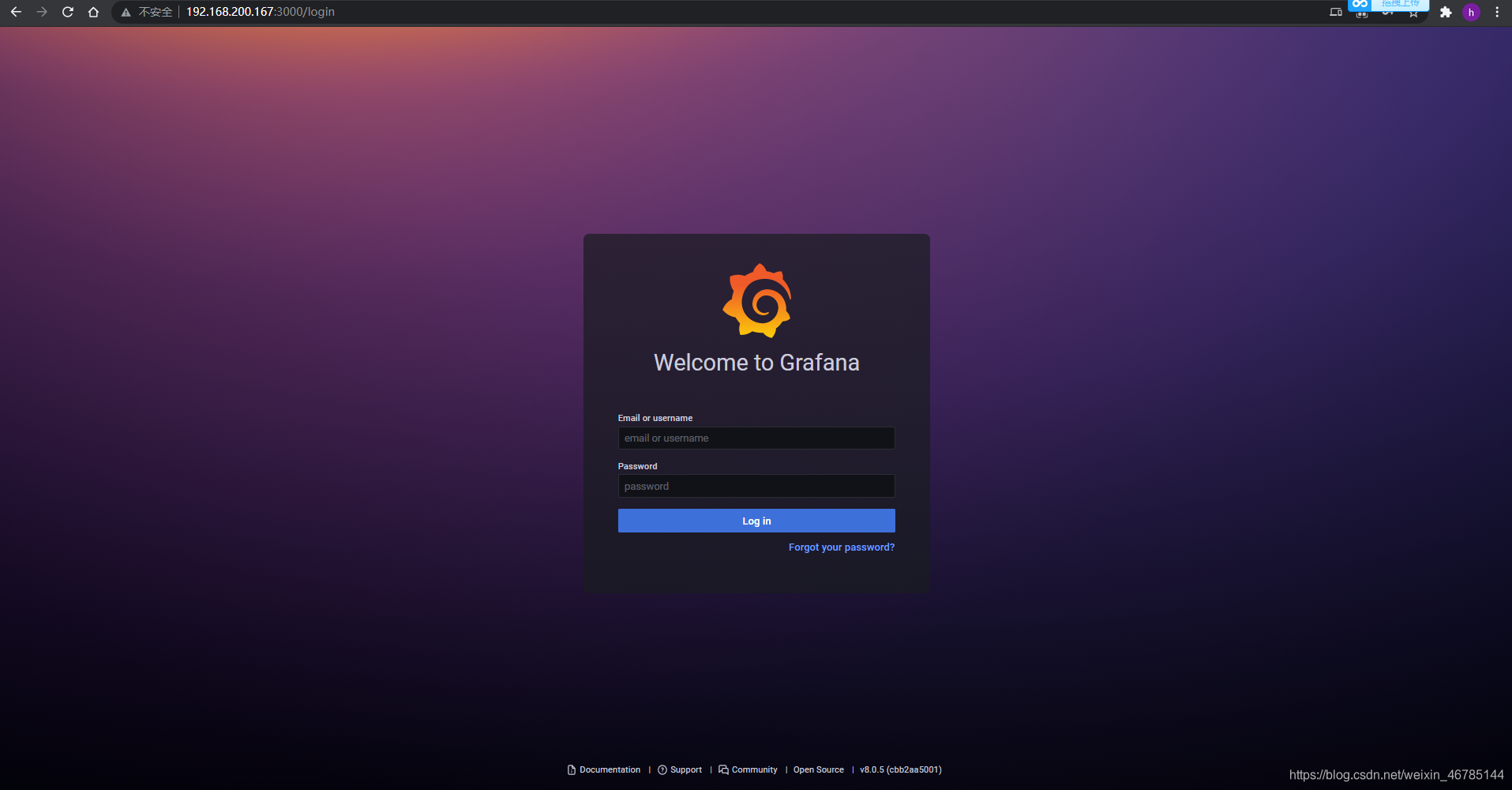Screen dimensions: 1512x790
Task: Click the Welcome to Grafana heading
Action: tap(756, 363)
